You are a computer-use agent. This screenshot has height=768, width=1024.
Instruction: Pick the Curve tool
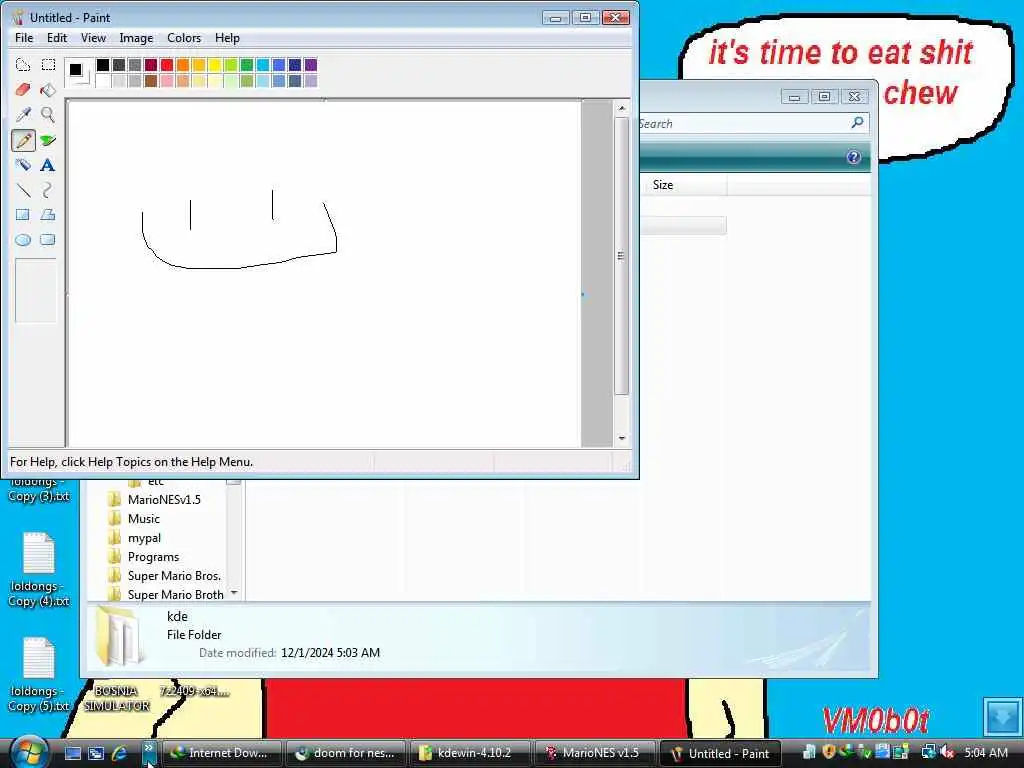point(48,190)
